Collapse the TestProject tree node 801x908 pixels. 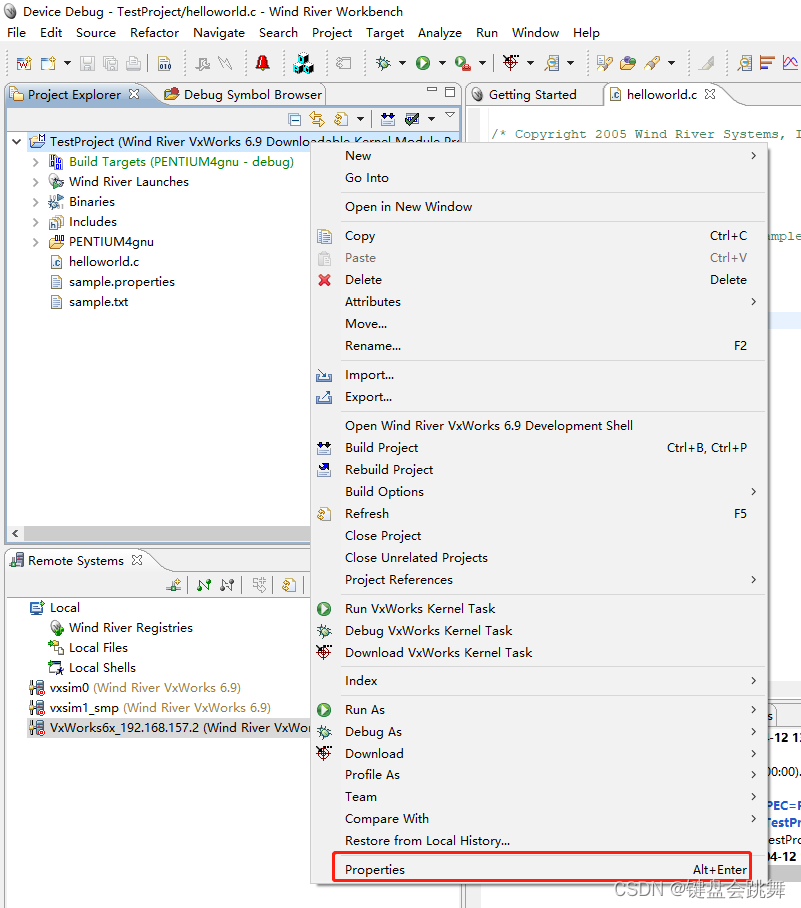click(x=14, y=141)
